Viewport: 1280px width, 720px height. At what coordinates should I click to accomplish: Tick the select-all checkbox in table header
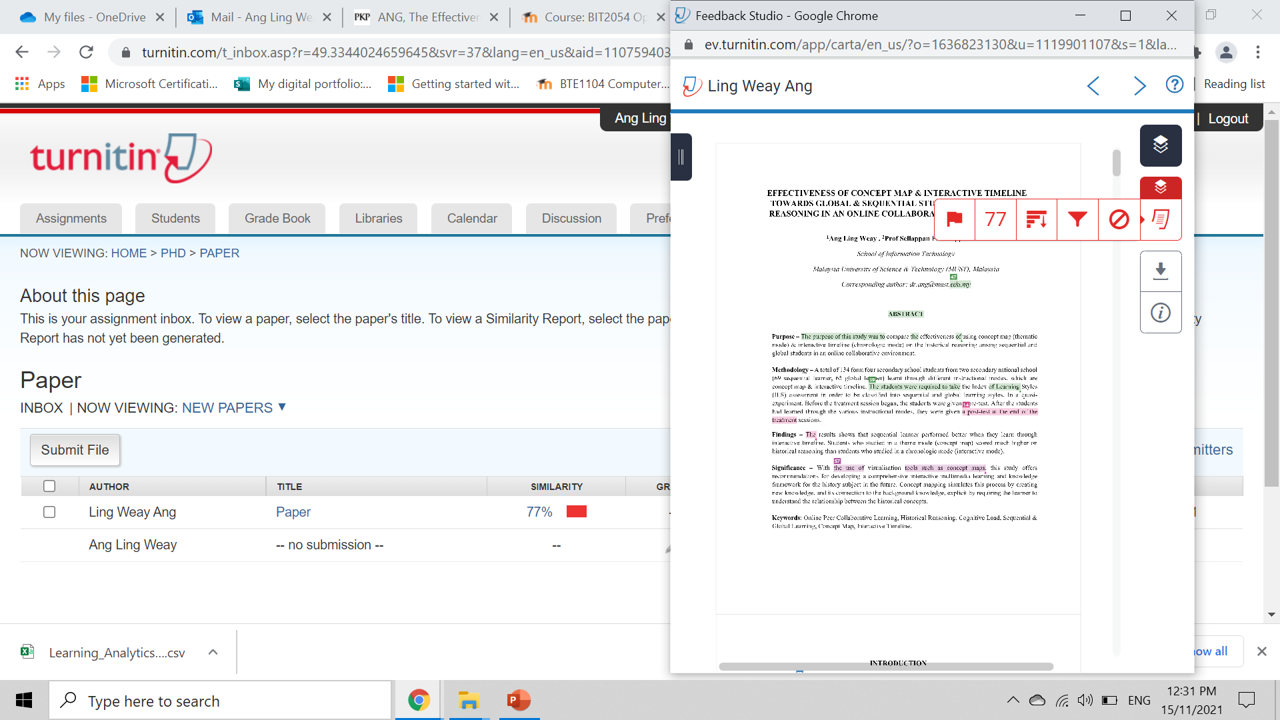(49, 486)
